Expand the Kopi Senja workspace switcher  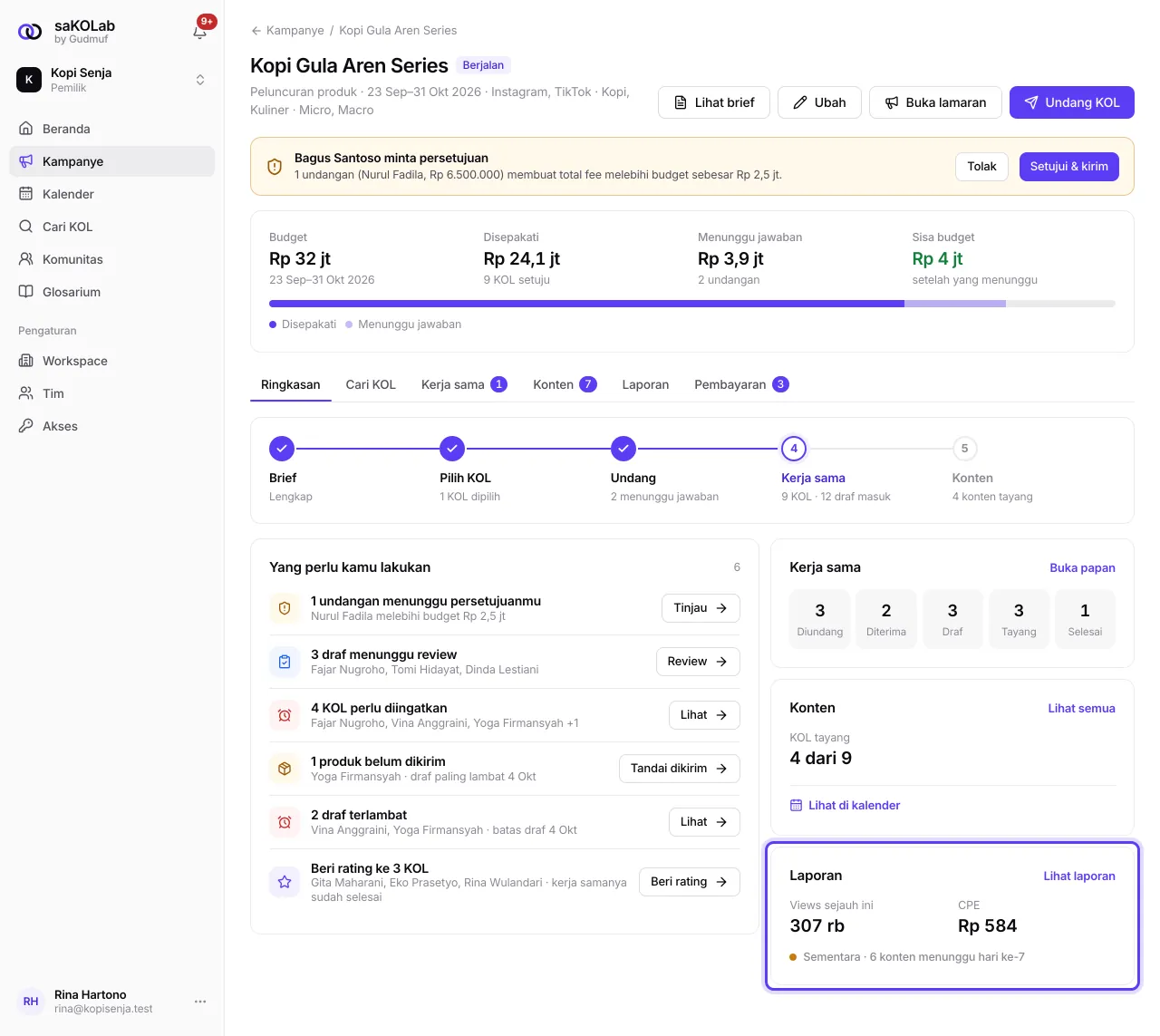(112, 80)
